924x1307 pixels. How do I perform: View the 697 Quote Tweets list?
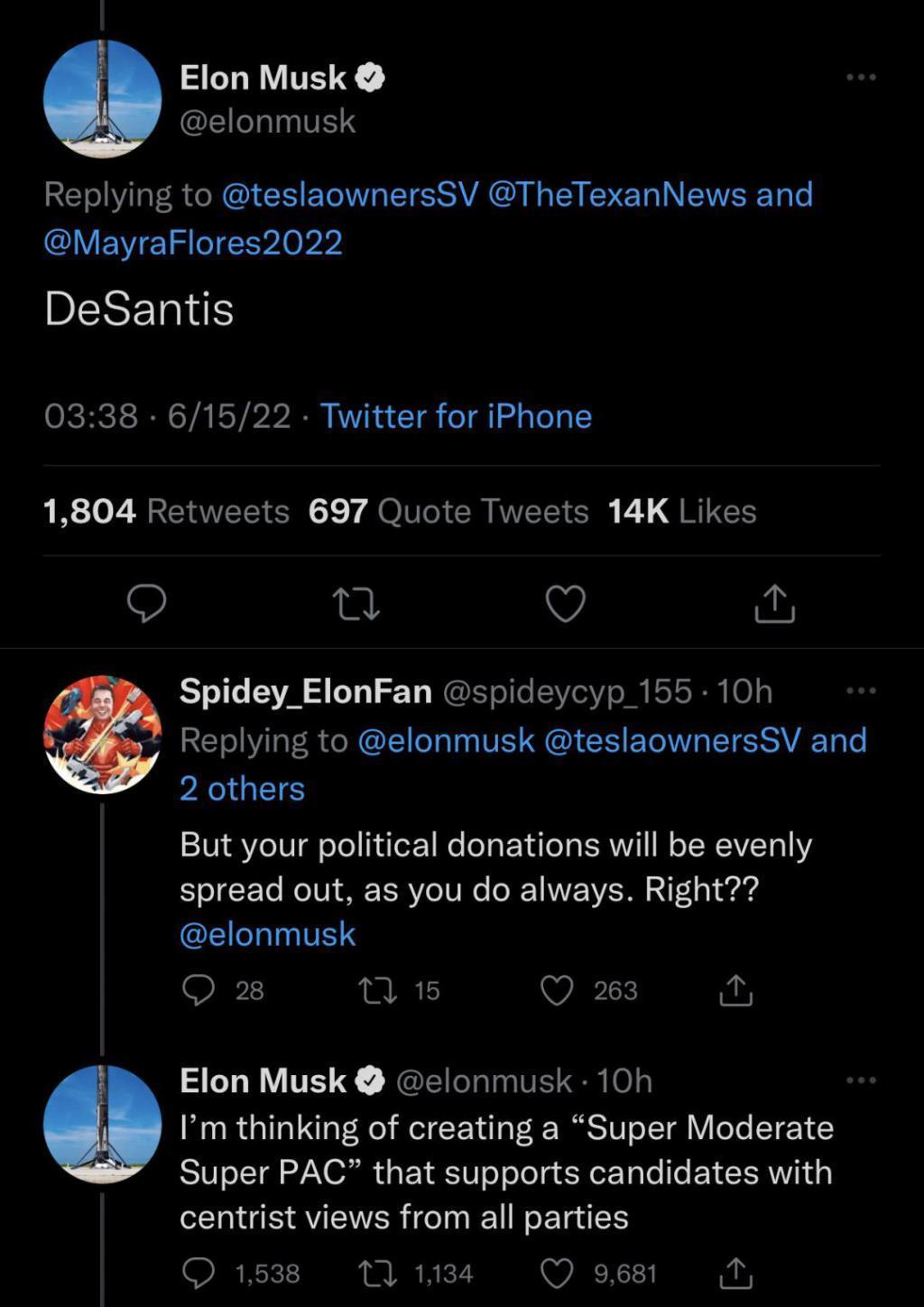point(448,512)
